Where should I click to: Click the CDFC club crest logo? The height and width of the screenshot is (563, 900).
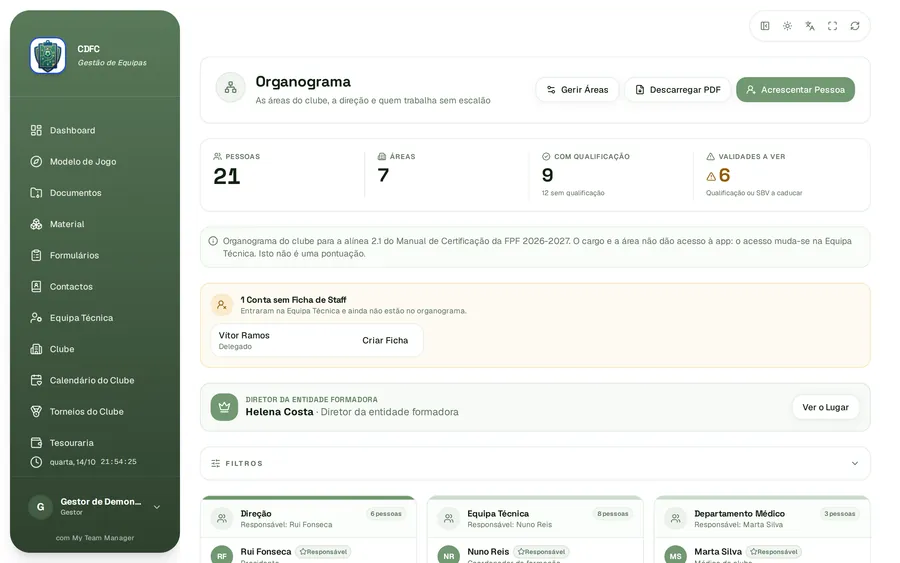[48, 56]
